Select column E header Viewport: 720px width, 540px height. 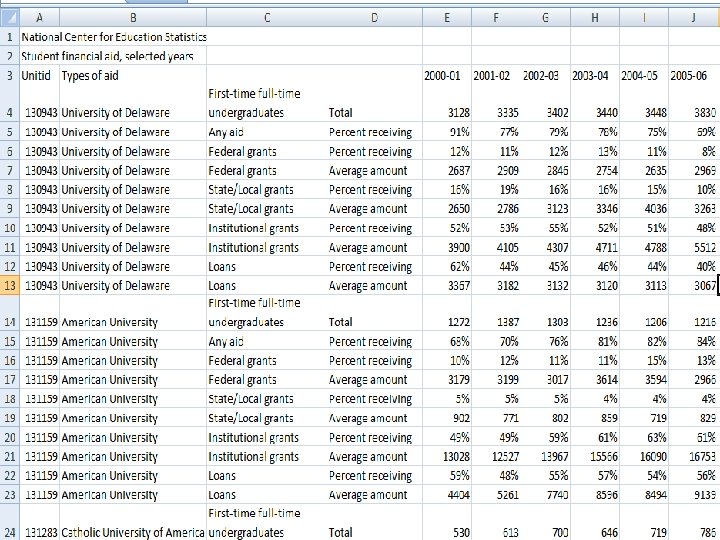coord(447,18)
